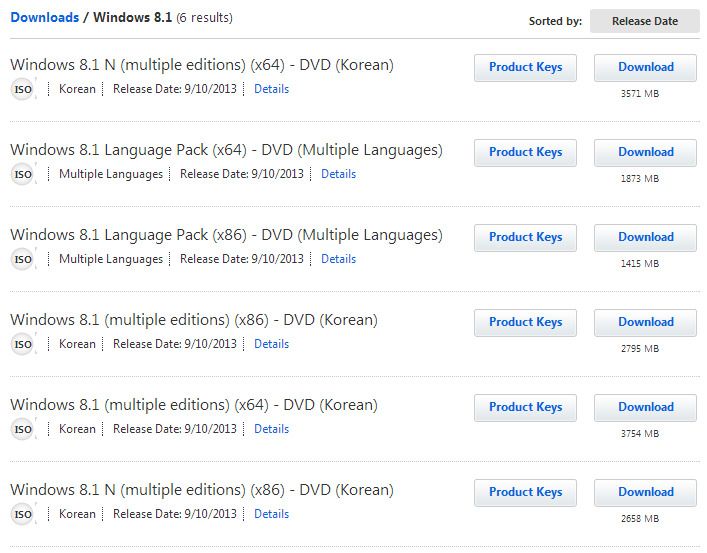Click title Windows 8.1 Language Pack (x64)

coord(226,150)
